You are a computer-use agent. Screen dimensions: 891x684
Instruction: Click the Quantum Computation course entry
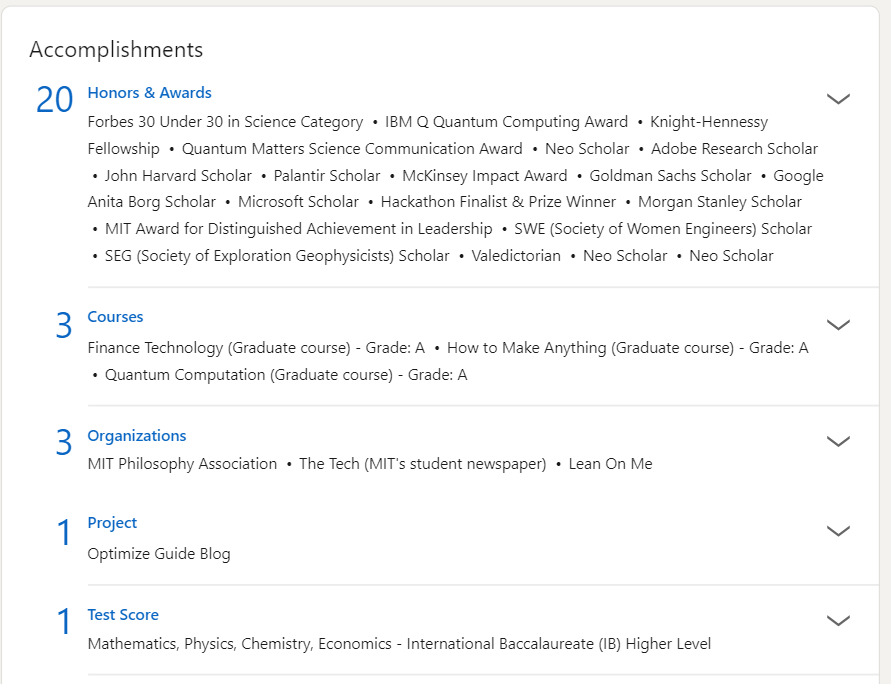[x=286, y=375]
